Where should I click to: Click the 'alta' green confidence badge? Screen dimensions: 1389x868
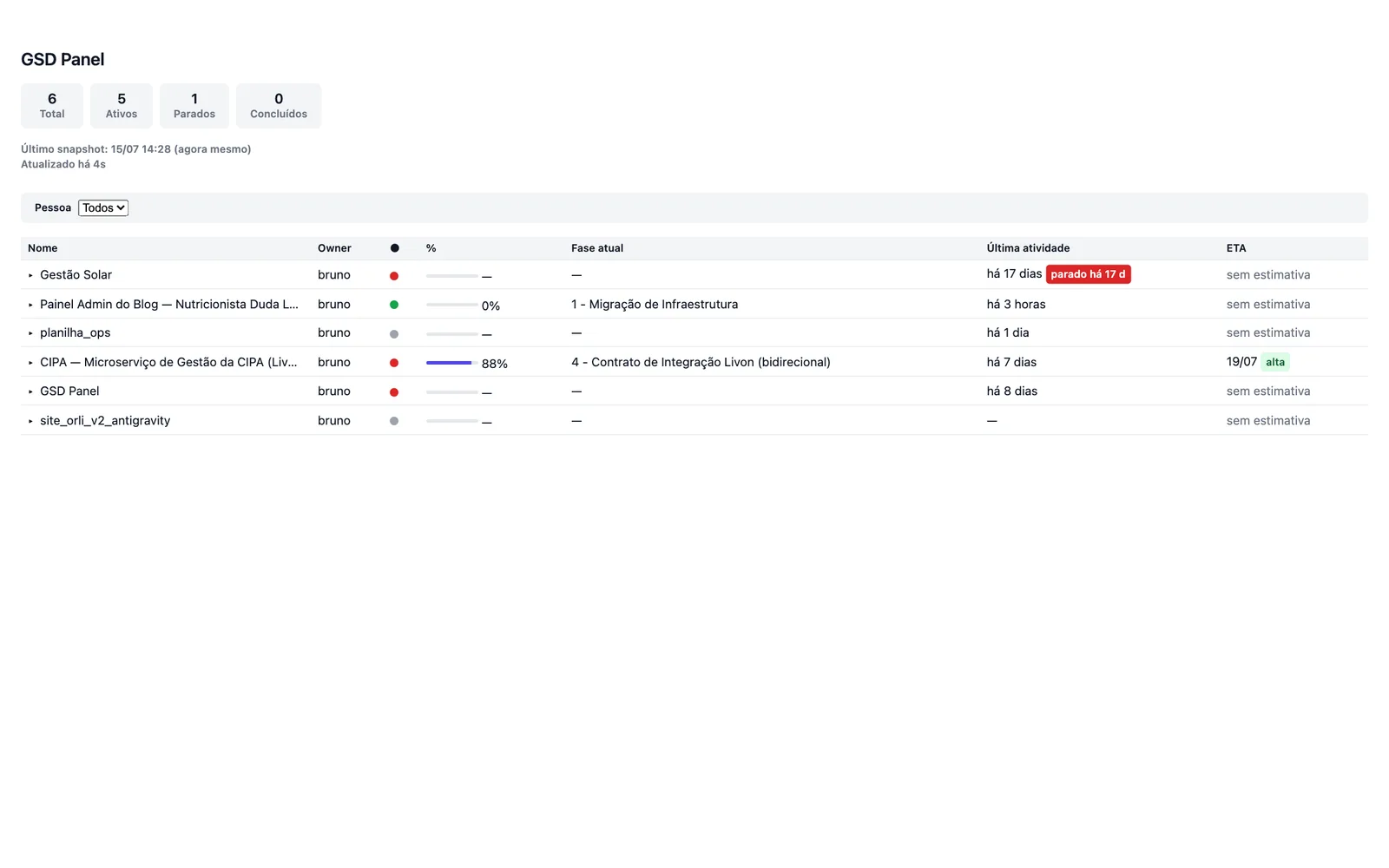pyautogui.click(x=1275, y=362)
